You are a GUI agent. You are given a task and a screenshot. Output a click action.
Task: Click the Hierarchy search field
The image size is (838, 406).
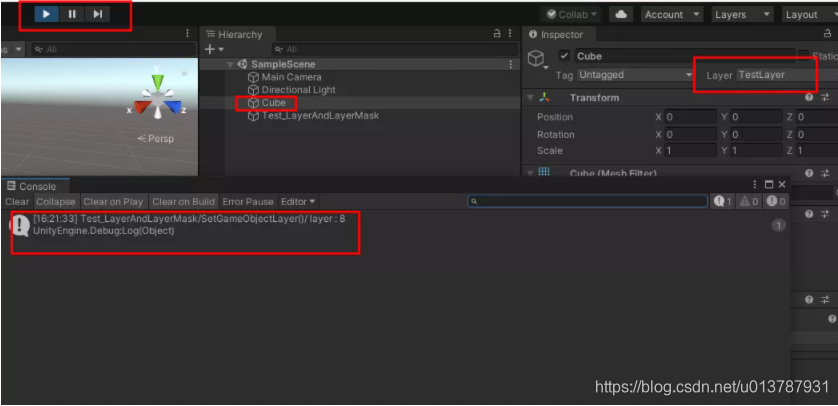coord(394,49)
